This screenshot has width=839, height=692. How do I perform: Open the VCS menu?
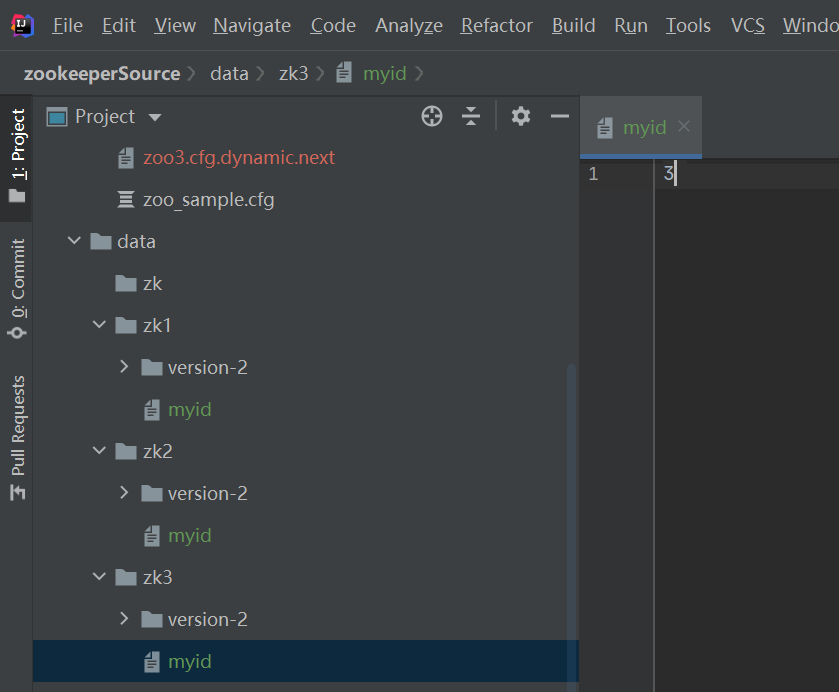pyautogui.click(x=748, y=25)
